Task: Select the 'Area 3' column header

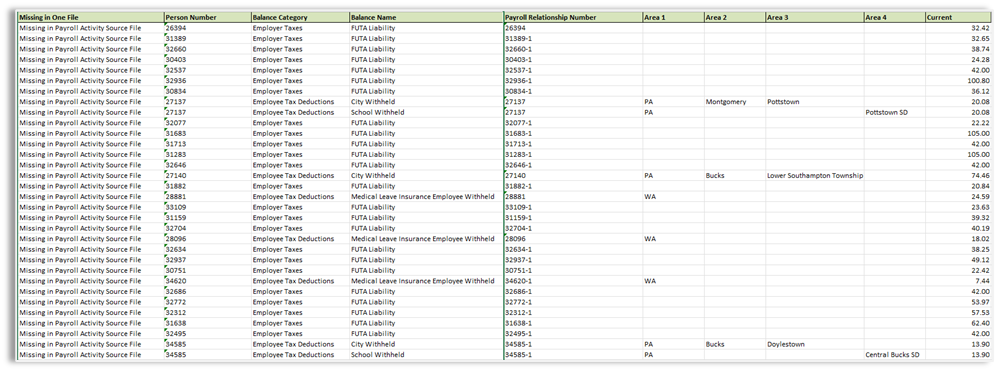Action: pyautogui.click(x=814, y=18)
